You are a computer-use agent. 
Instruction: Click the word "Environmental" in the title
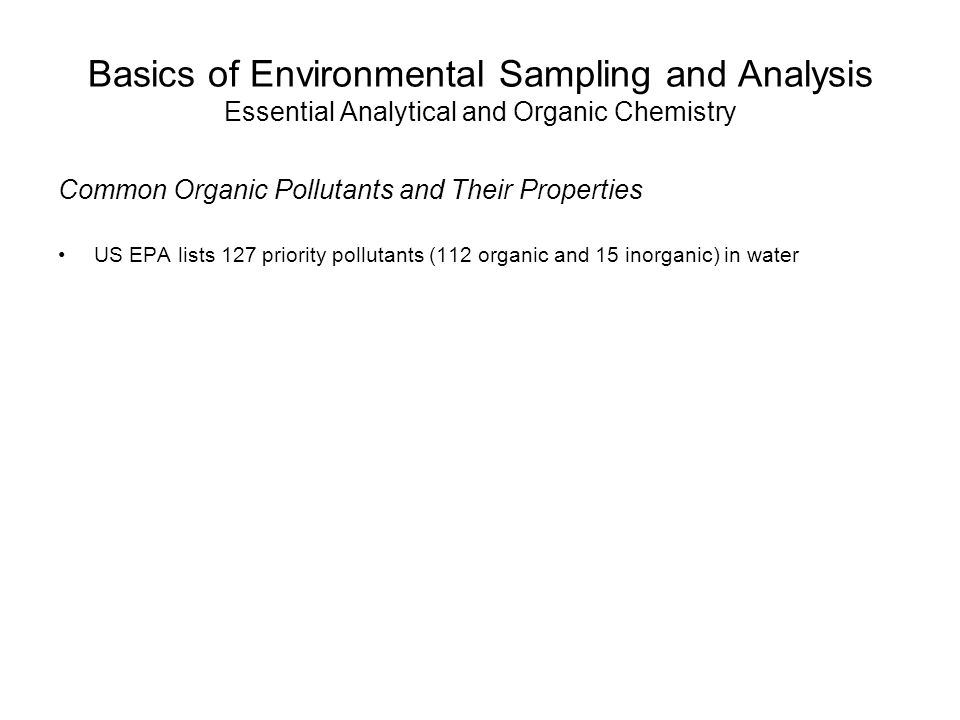tap(367, 73)
